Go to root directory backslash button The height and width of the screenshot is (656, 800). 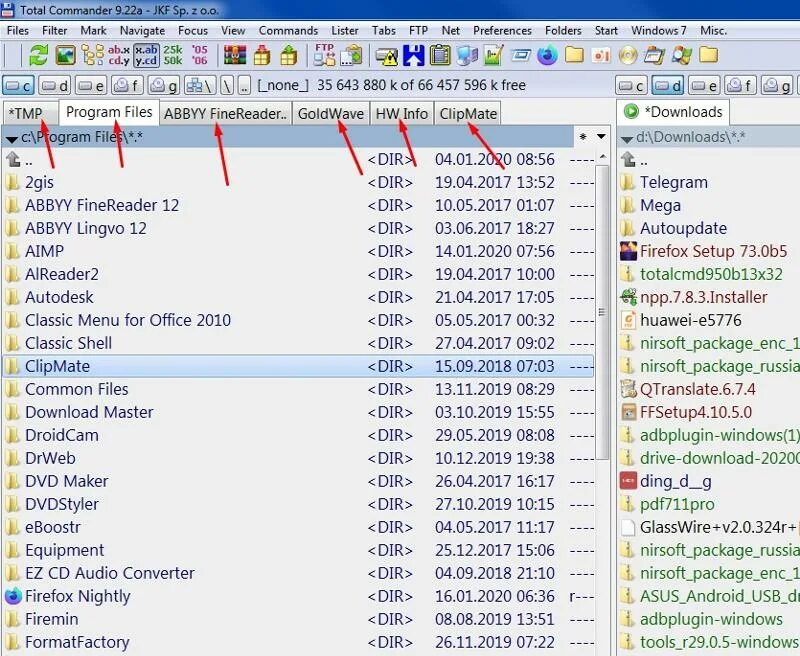click(x=227, y=86)
